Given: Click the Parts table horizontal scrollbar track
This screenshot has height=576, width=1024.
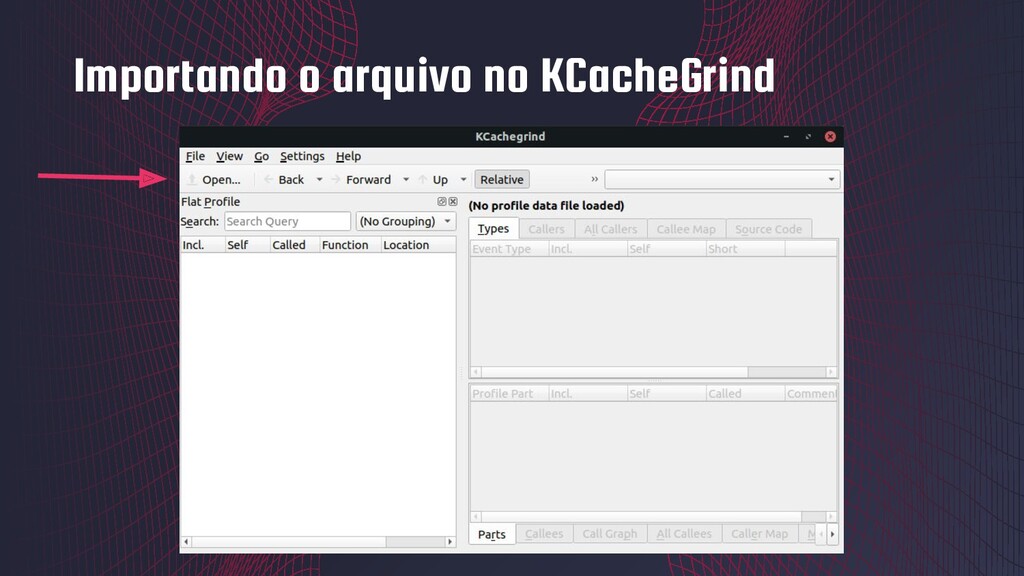Looking at the screenshot, I should (x=653, y=517).
